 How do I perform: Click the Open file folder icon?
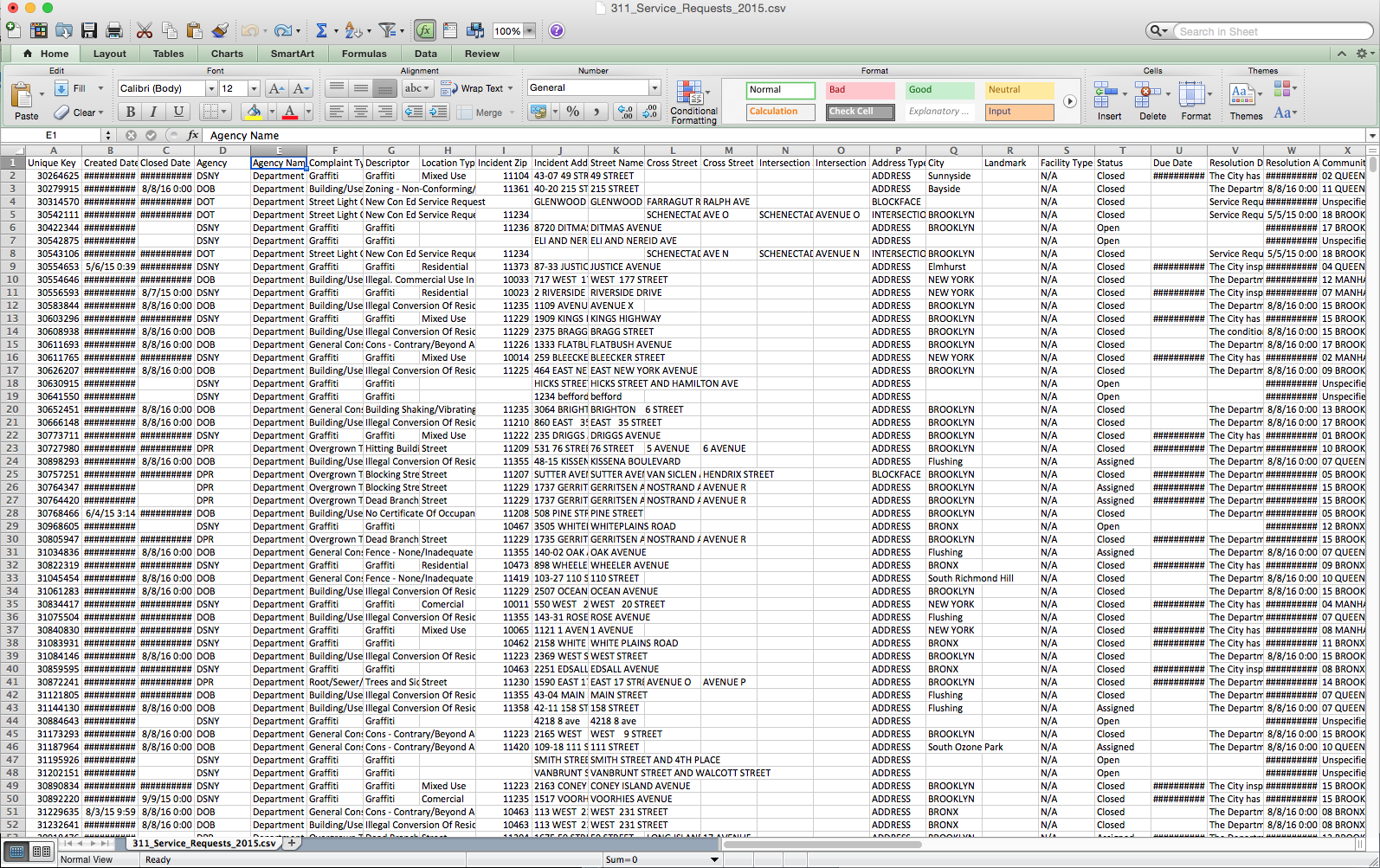(64, 30)
